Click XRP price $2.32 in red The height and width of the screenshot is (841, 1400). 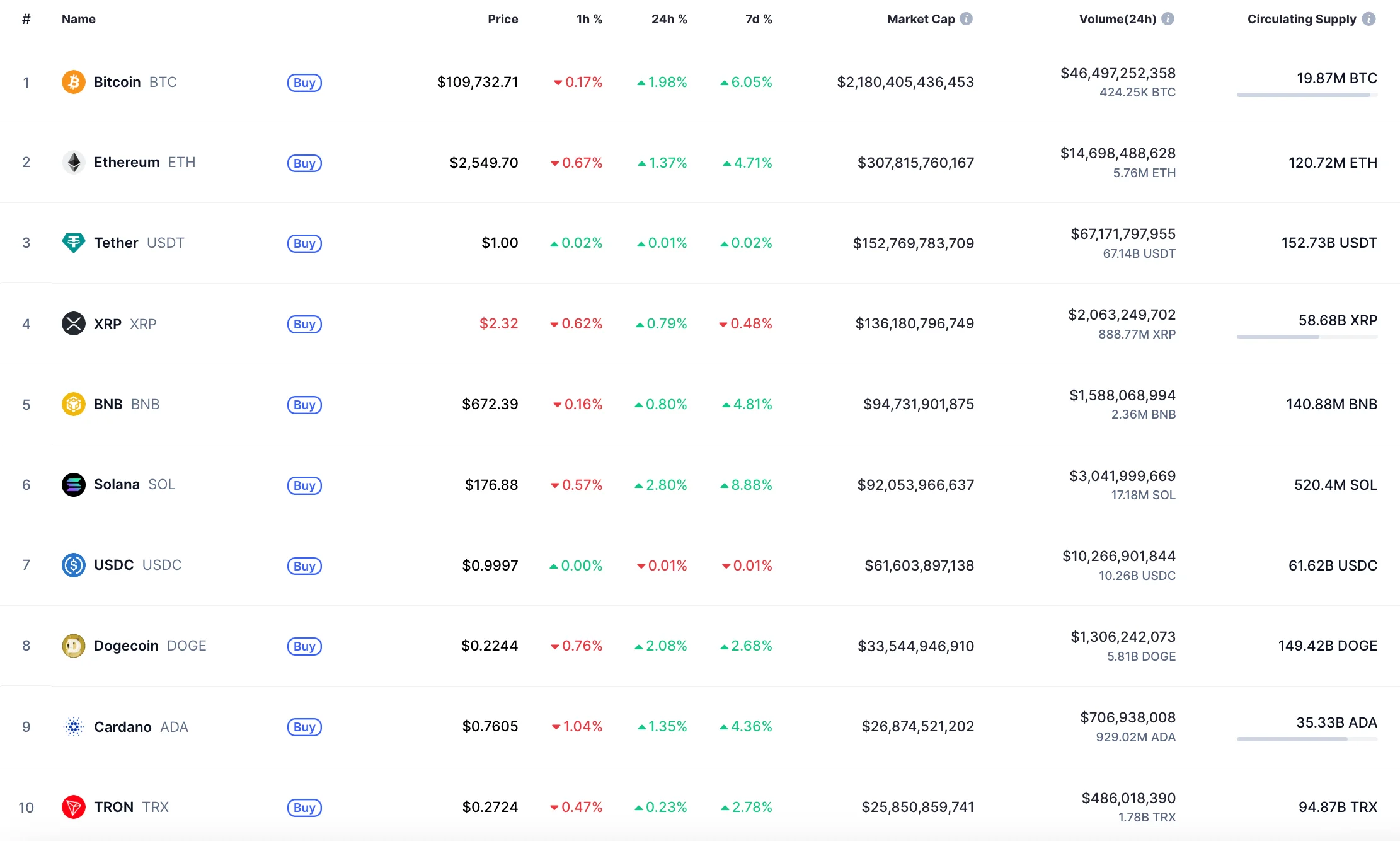[x=498, y=323]
